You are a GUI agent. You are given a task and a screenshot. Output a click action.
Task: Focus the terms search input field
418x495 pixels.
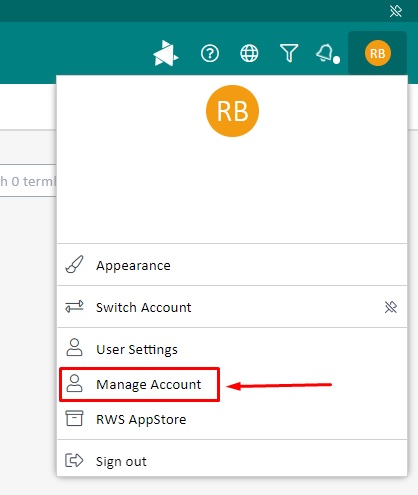tap(28, 181)
